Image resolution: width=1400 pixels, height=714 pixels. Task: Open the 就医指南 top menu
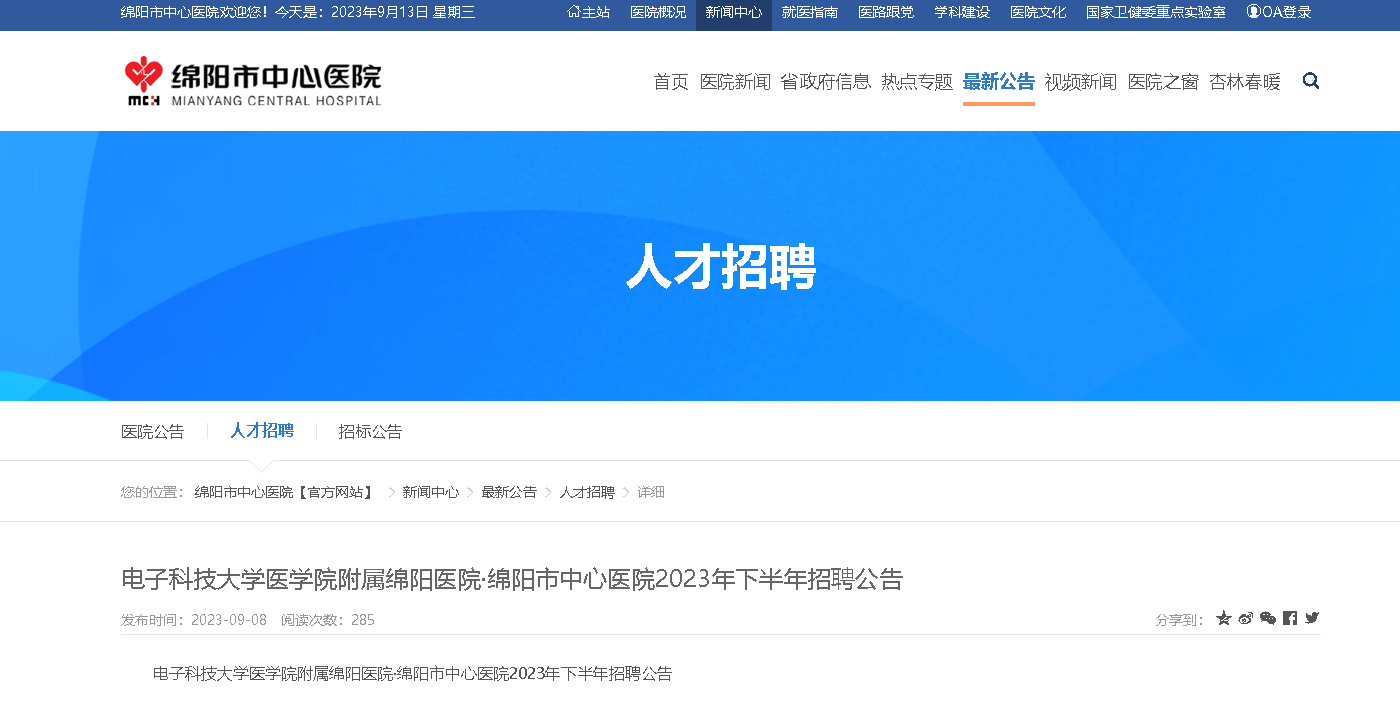pos(810,13)
